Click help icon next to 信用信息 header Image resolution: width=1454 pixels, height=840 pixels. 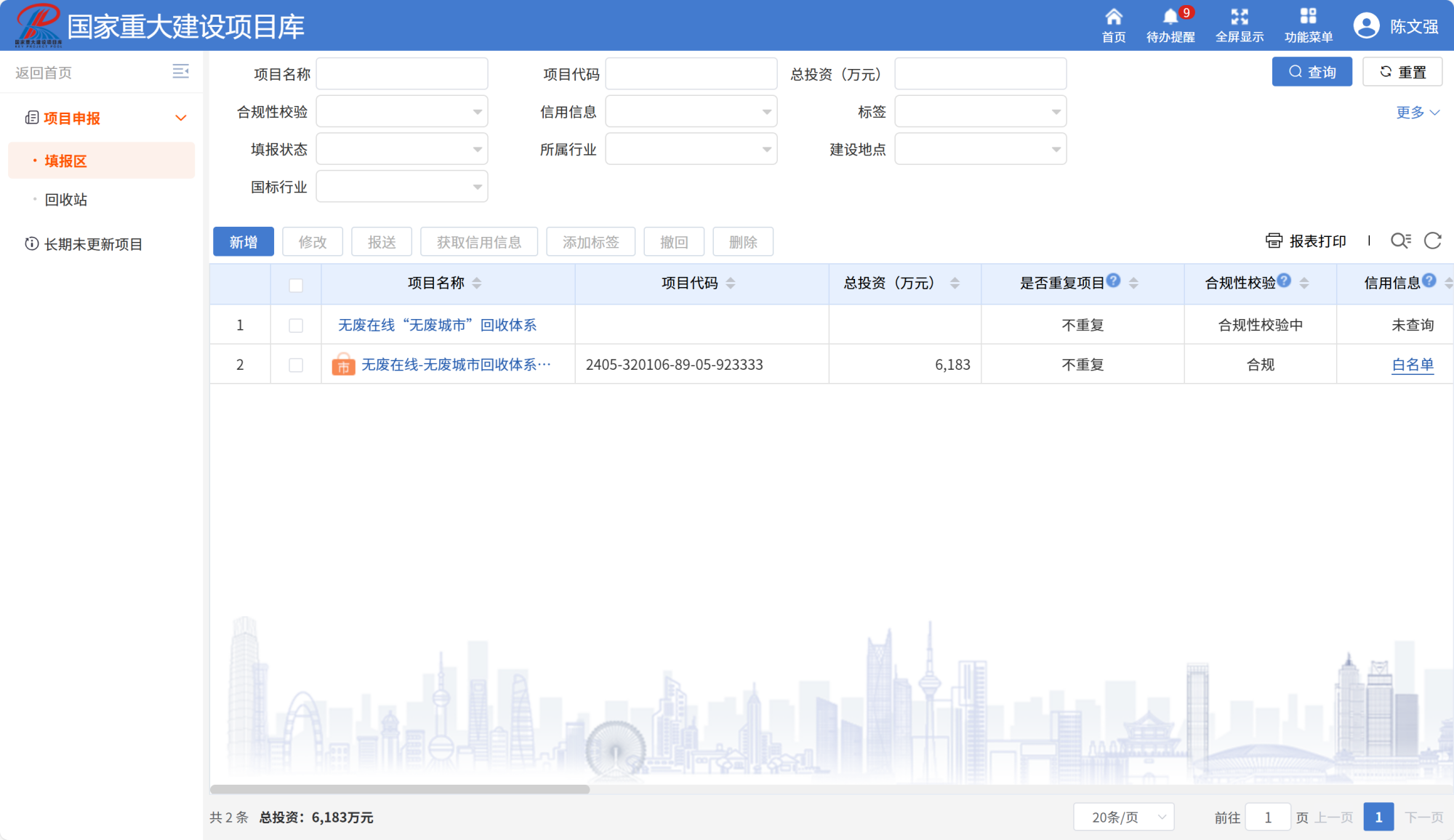(1429, 280)
